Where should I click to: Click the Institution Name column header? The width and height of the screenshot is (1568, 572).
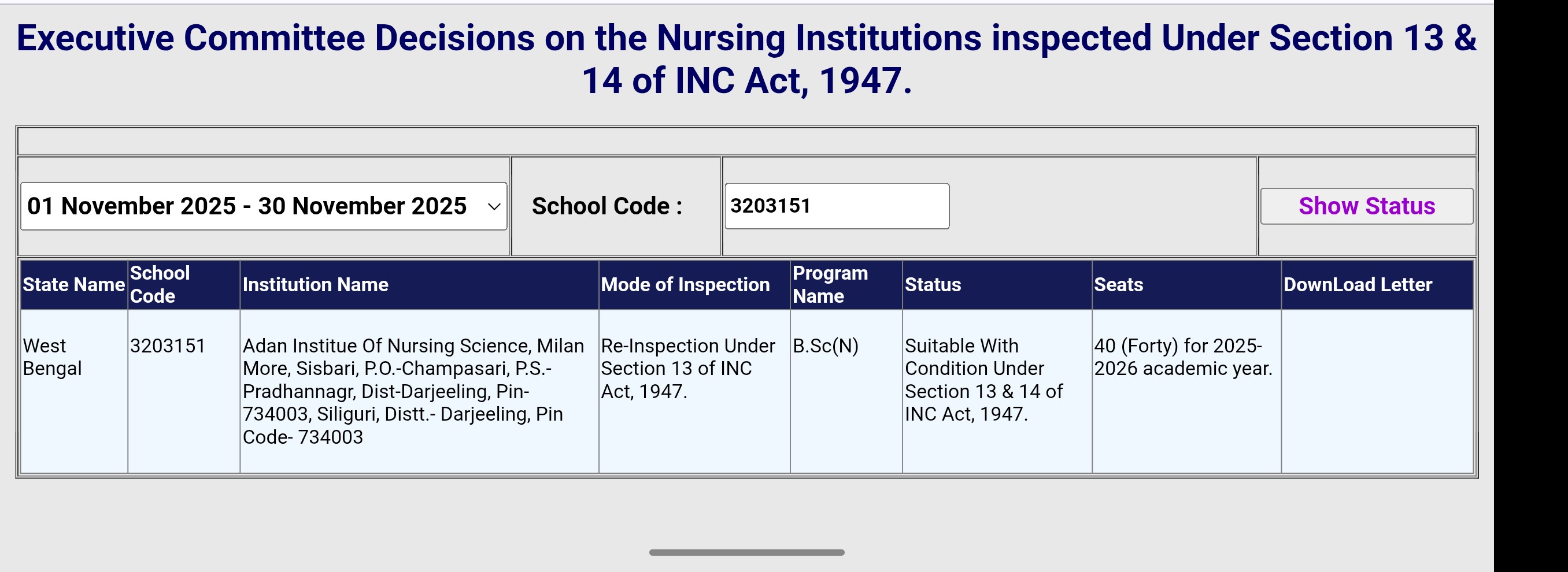click(315, 285)
